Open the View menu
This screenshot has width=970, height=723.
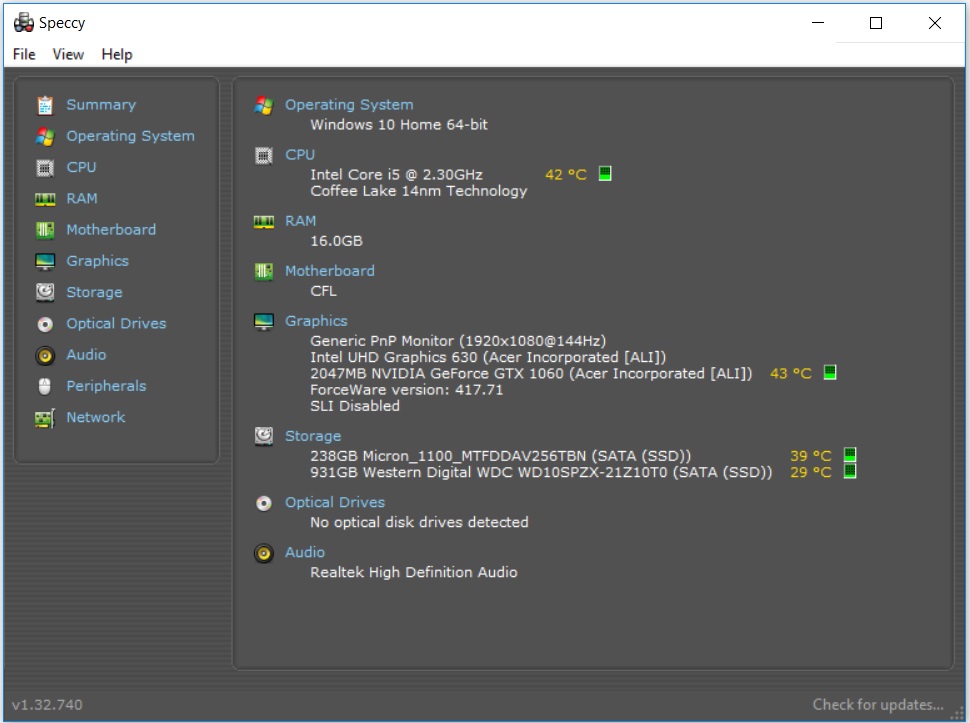[68, 54]
